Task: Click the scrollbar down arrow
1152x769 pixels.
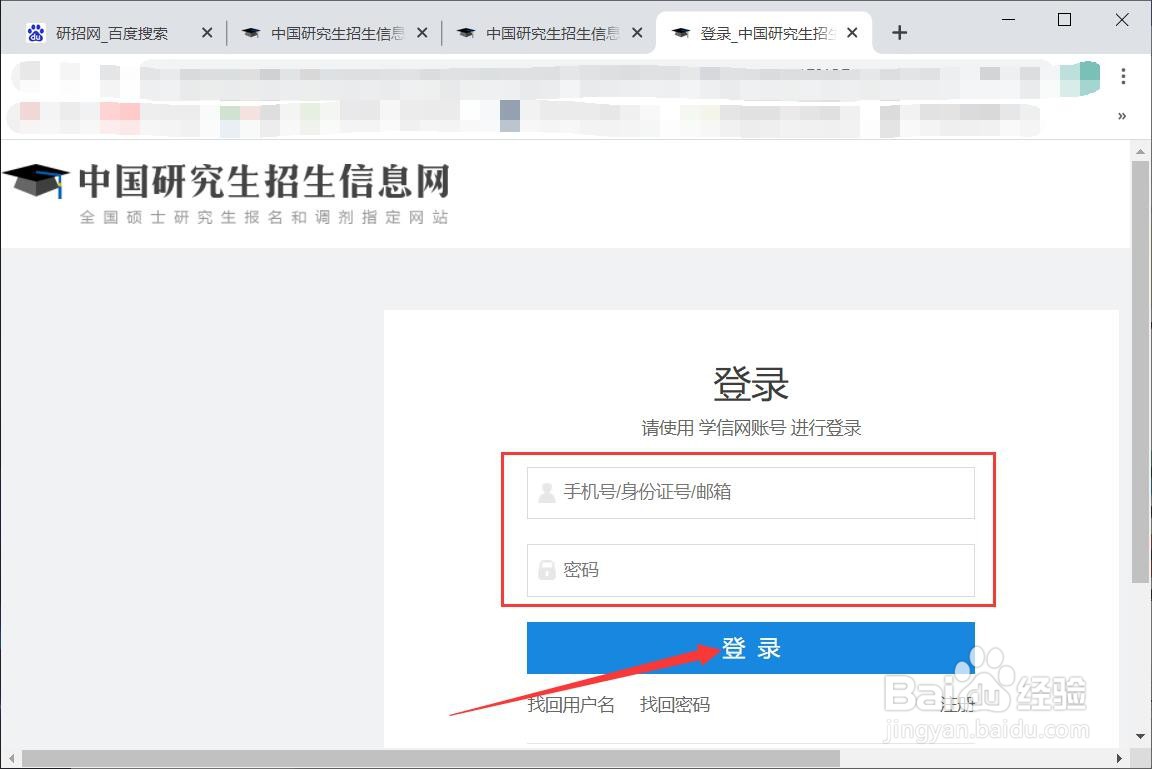Action: point(1140,735)
